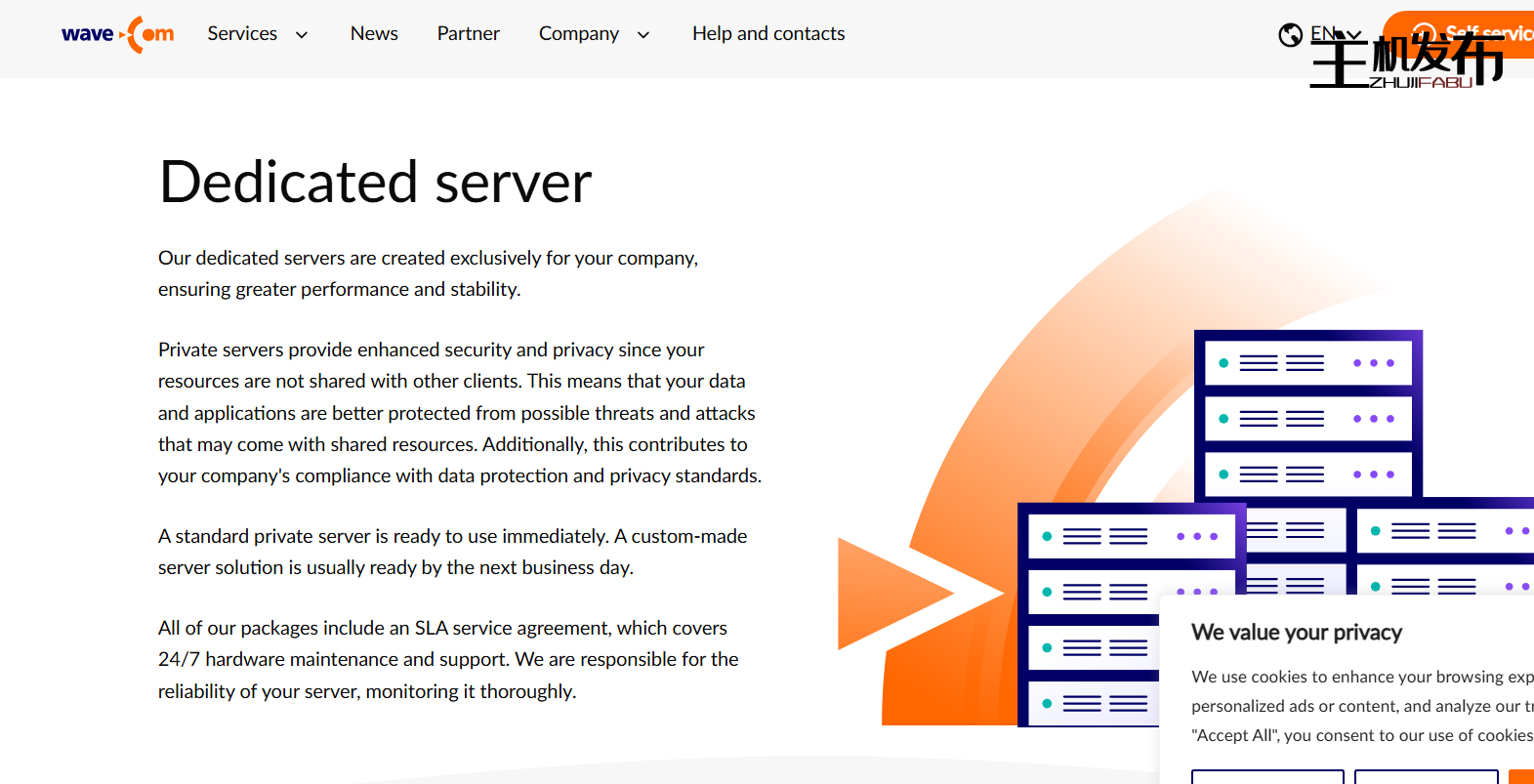Click the Wavecom logo
The width and height of the screenshot is (1534, 784).
tap(117, 34)
